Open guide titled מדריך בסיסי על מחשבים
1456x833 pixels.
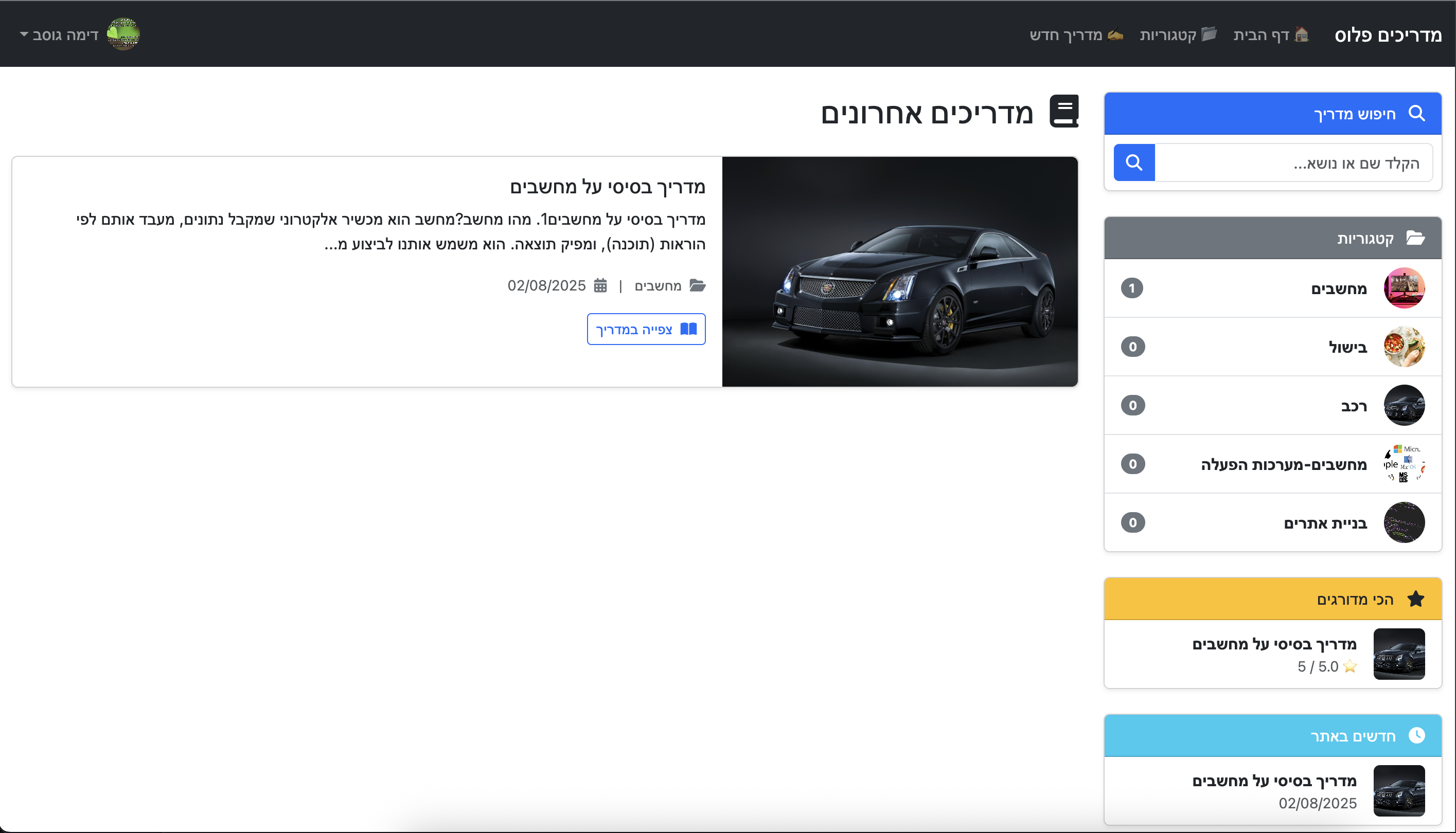[x=609, y=187]
